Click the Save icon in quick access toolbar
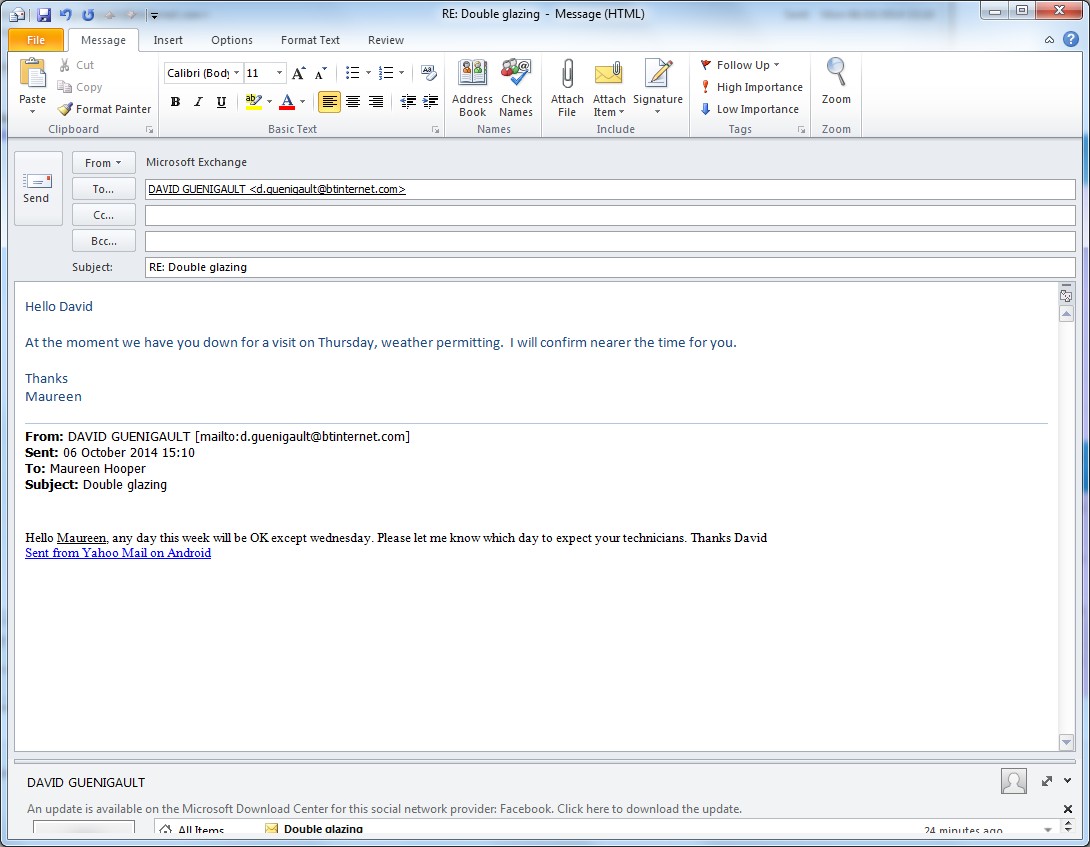This screenshot has height=847, width=1090. pyautogui.click(x=44, y=14)
